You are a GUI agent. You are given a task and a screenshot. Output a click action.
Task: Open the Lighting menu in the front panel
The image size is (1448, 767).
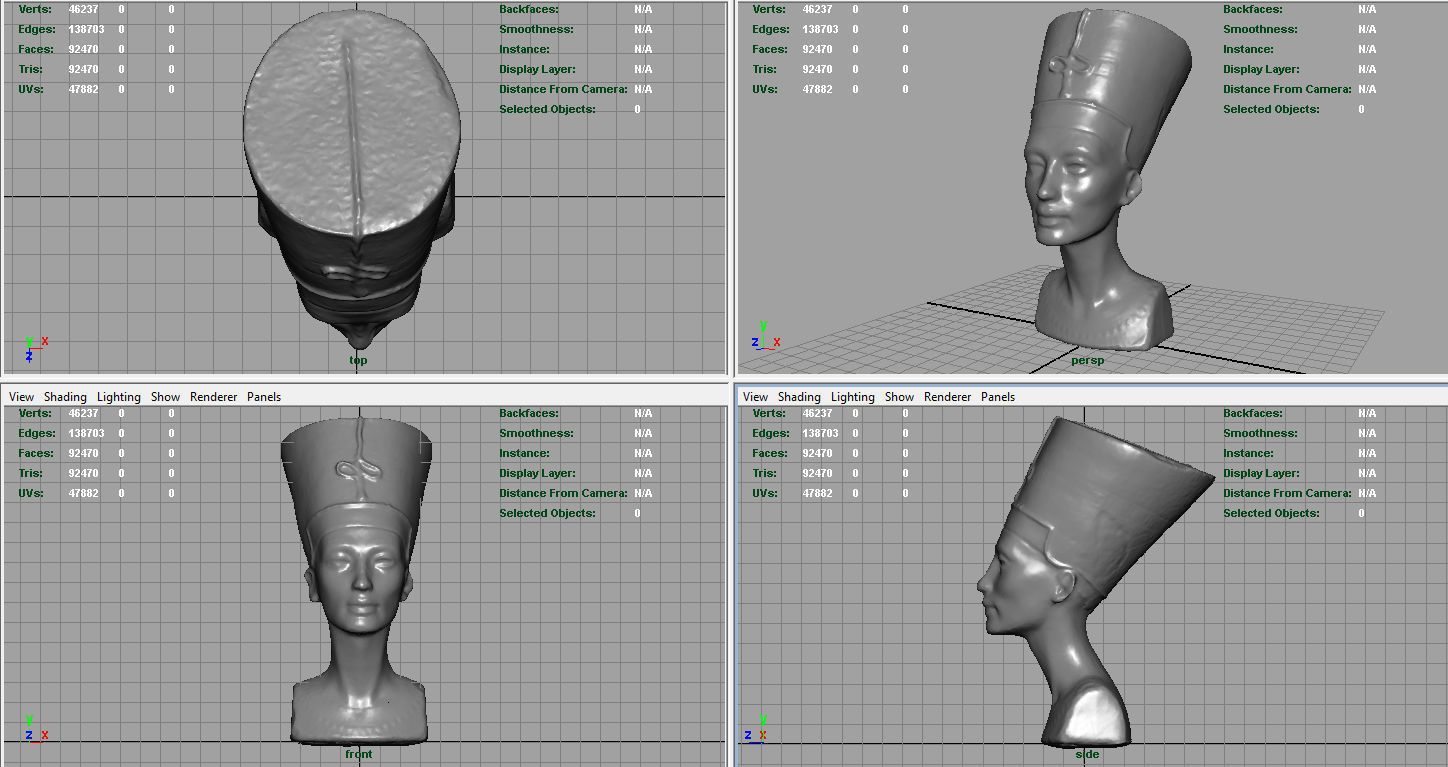118,397
